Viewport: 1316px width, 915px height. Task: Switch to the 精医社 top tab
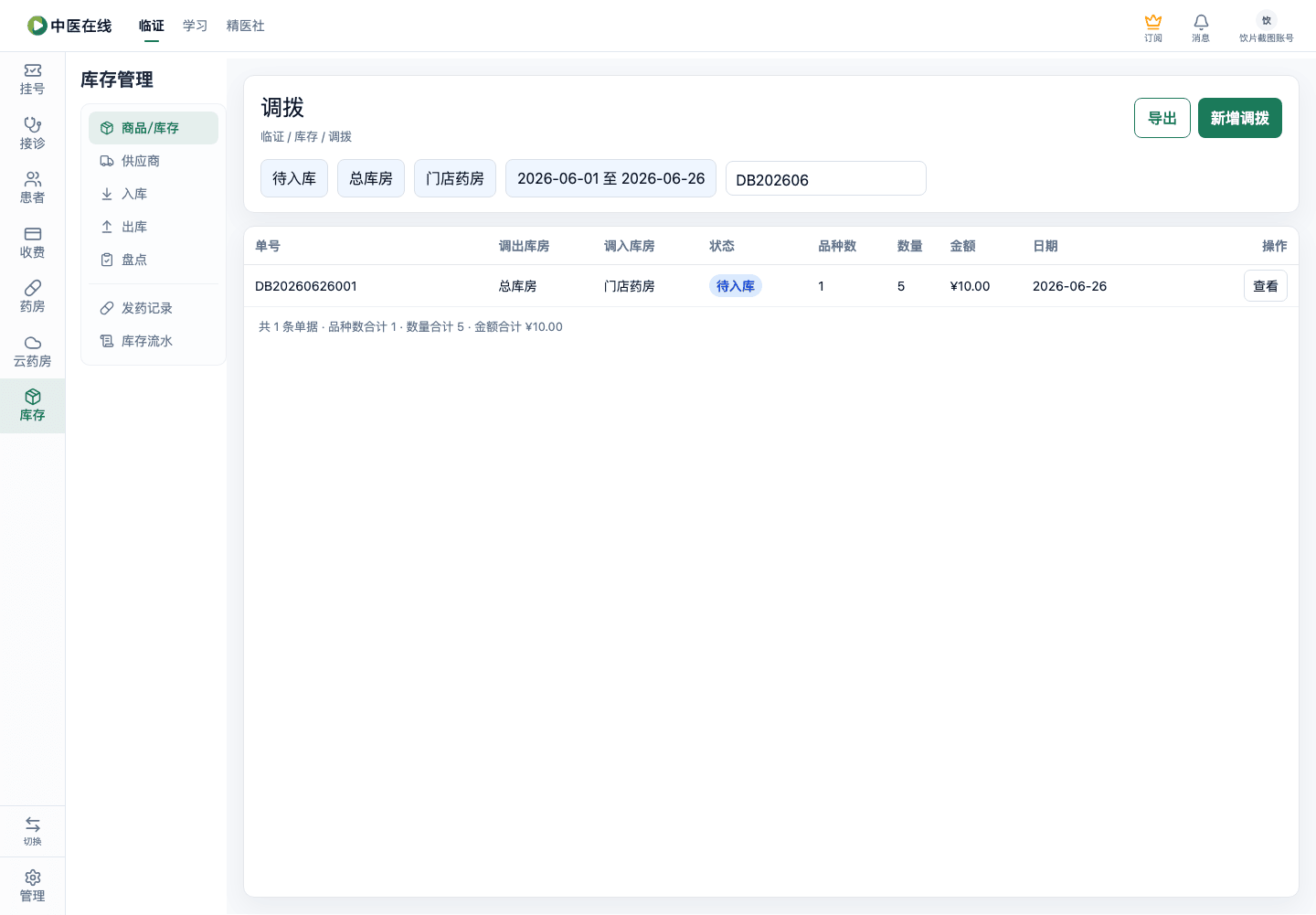[246, 26]
